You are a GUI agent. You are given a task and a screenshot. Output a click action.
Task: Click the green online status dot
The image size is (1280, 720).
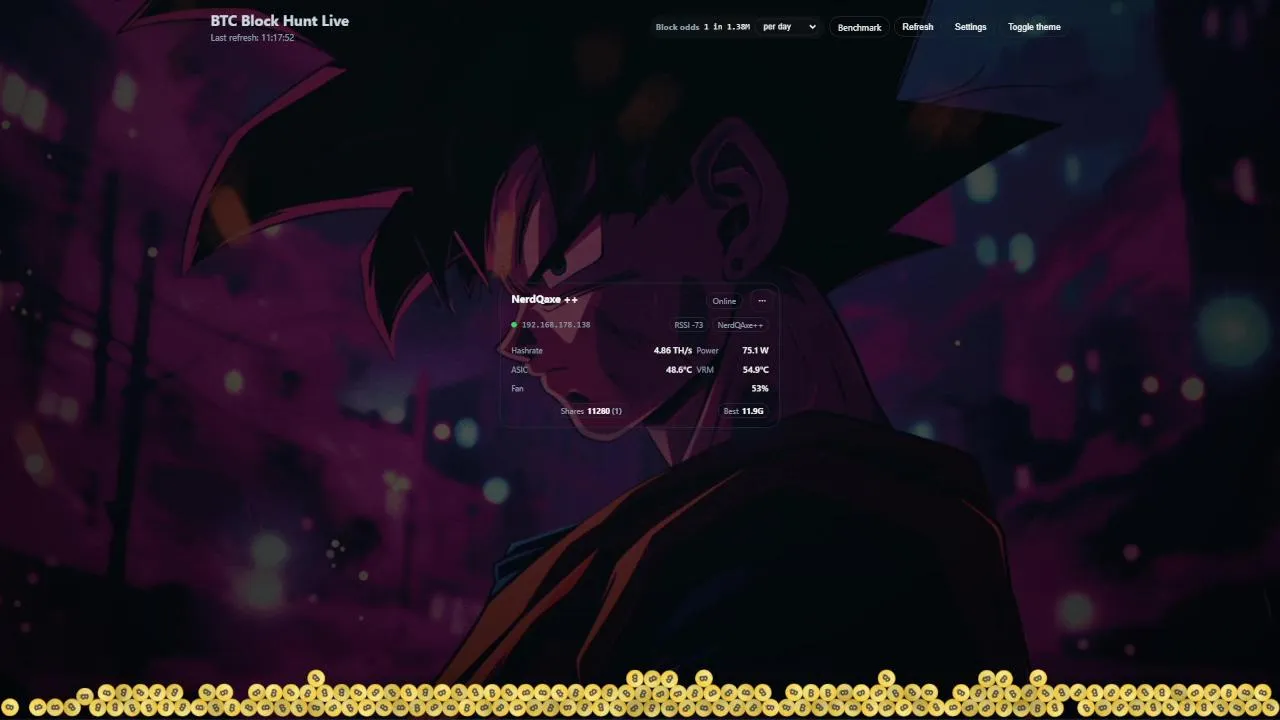point(514,325)
